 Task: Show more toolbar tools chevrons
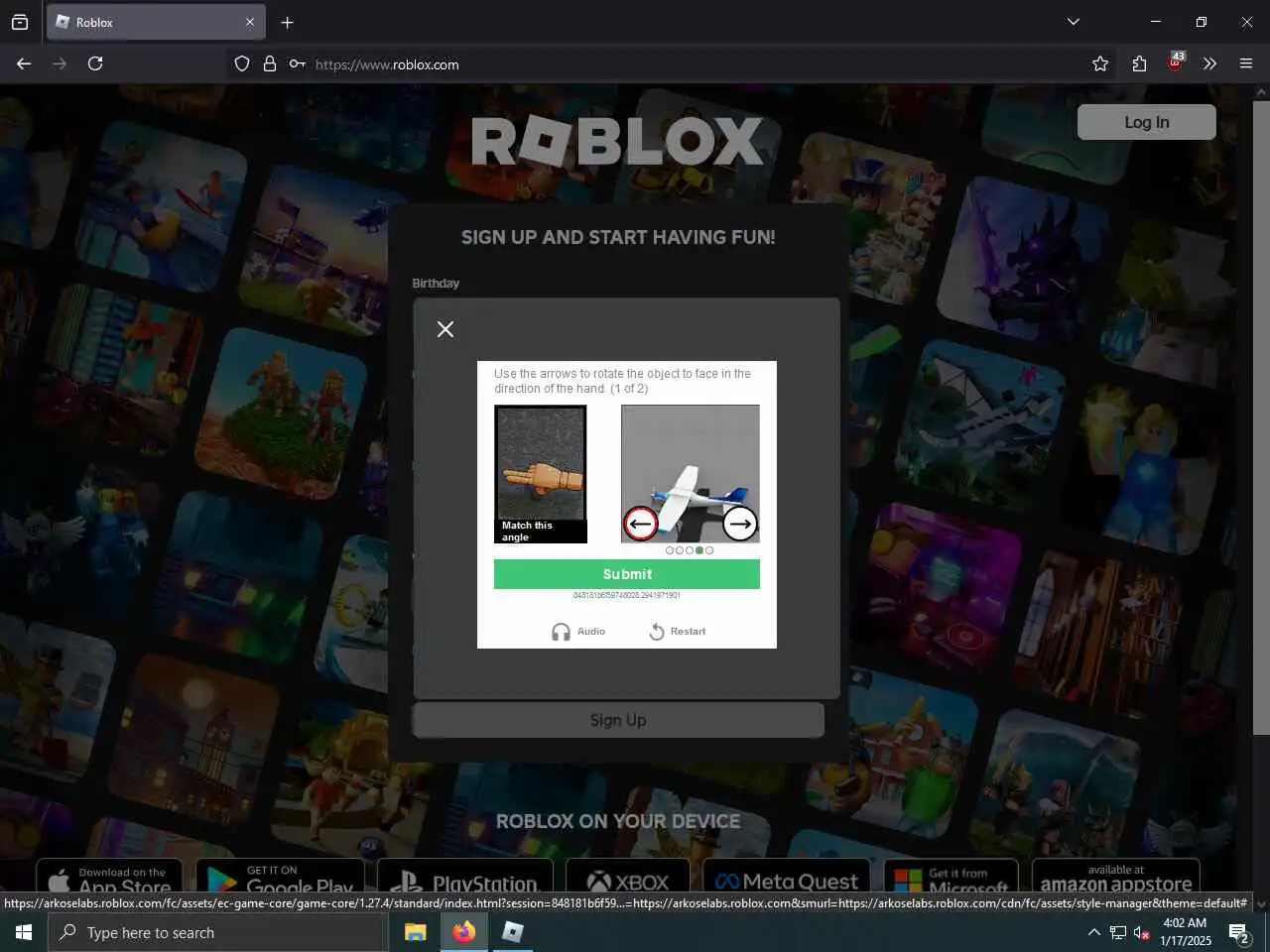pos(1209,63)
